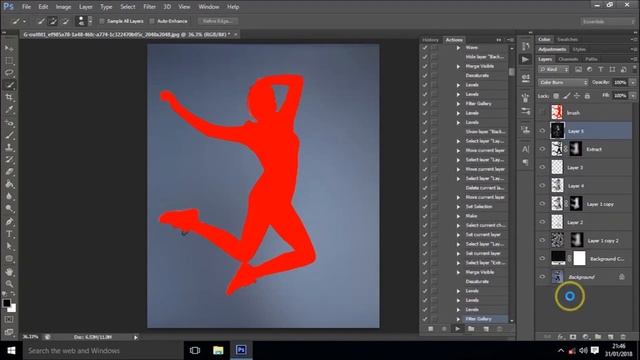
Task: Select the Rectangular Marquee tool
Action: pos(9,61)
